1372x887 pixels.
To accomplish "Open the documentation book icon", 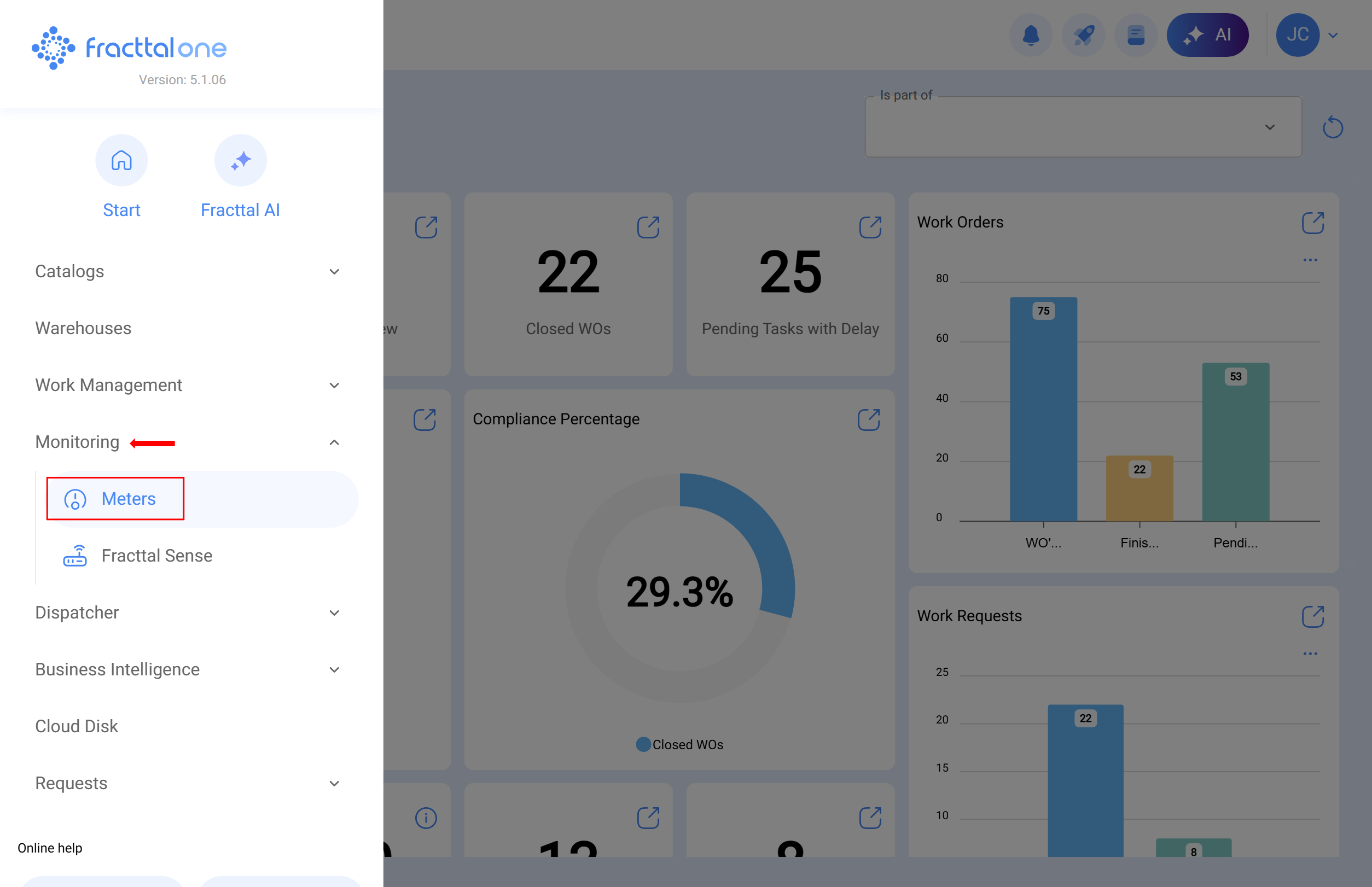I will pyautogui.click(x=1136, y=34).
